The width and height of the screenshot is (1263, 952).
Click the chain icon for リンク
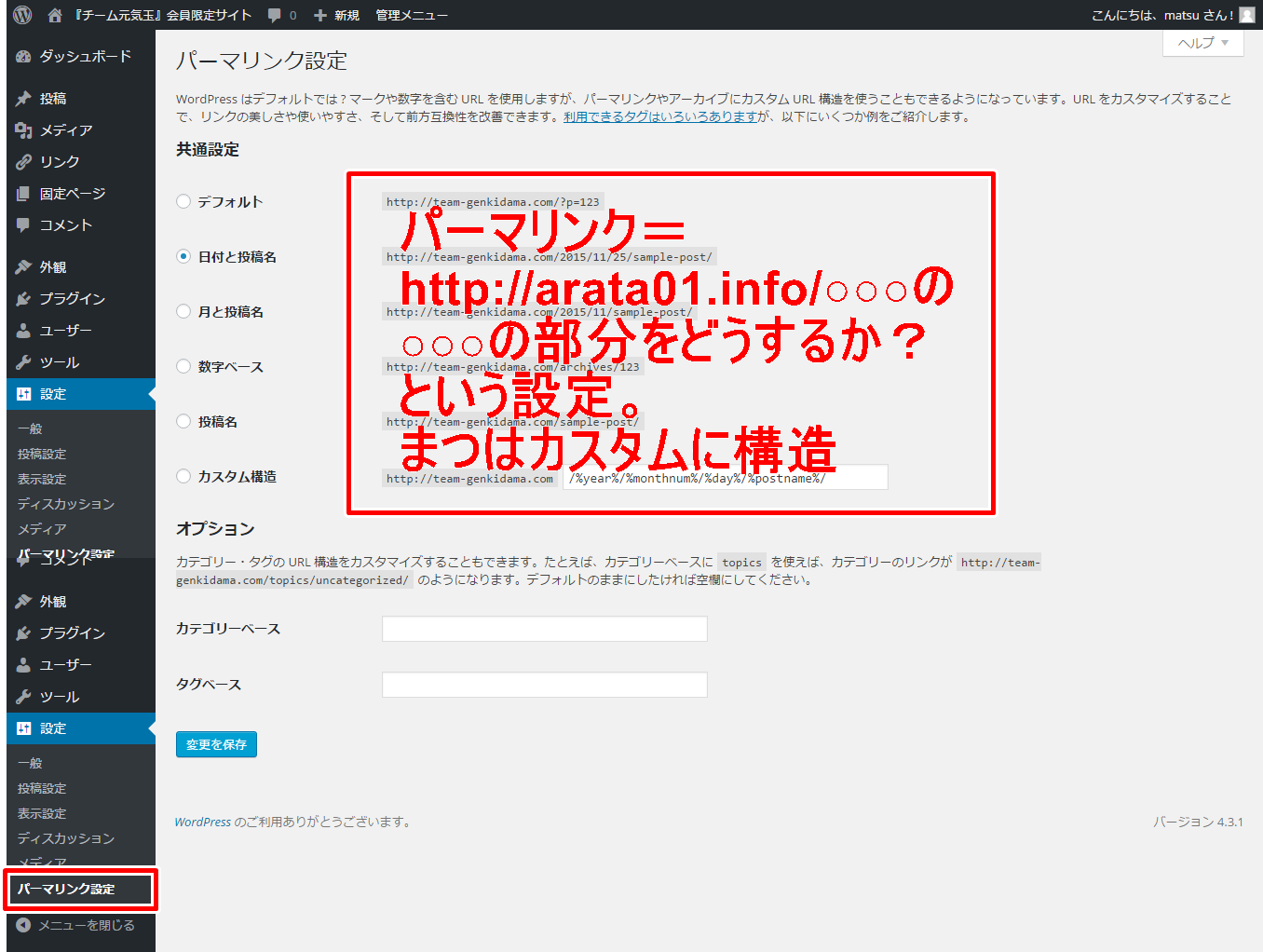(23, 162)
